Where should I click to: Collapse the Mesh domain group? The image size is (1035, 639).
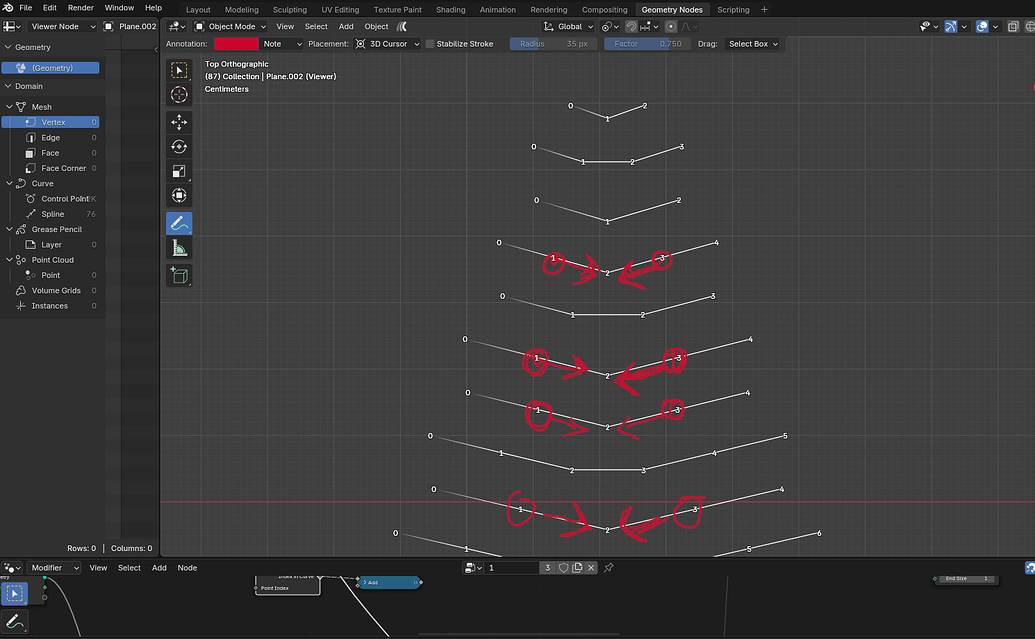9,107
